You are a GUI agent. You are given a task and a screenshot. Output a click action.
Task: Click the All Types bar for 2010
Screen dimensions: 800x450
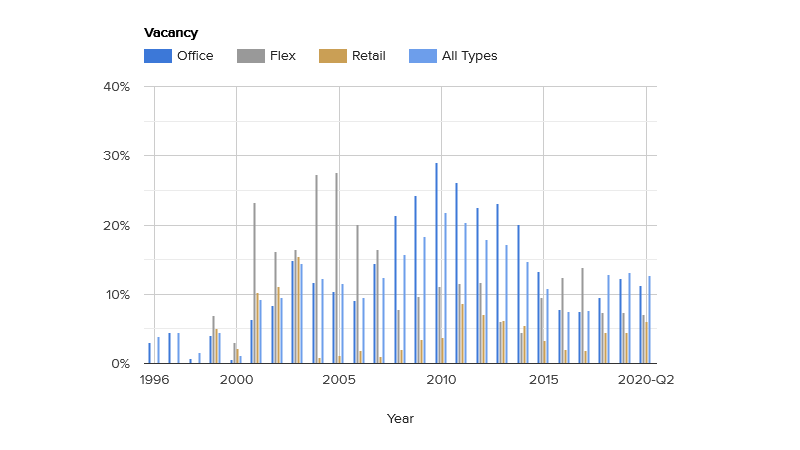446,288
